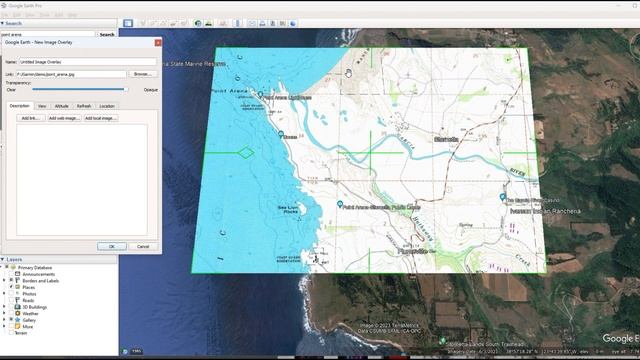Click the Add web image... button
This screenshot has width=640, height=360.
[64, 118]
